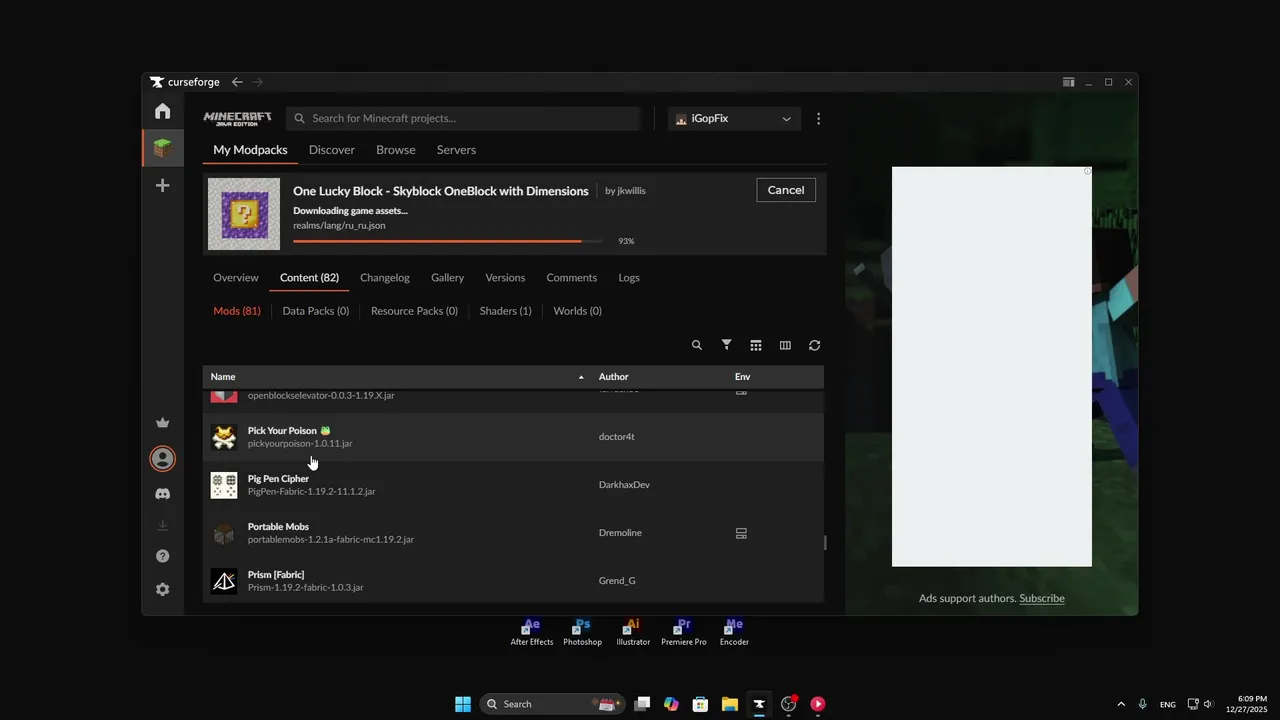
Task: Open the mod list filter funnel icon
Action: pos(727,345)
